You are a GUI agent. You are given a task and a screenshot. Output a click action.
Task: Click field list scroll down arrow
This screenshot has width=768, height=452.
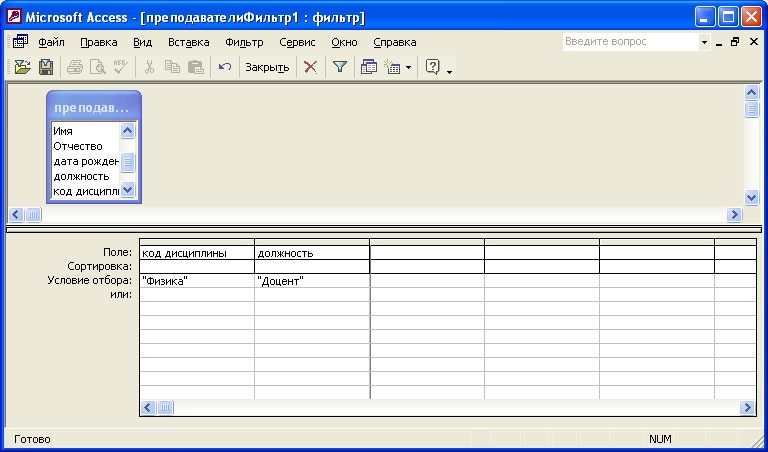[127, 190]
